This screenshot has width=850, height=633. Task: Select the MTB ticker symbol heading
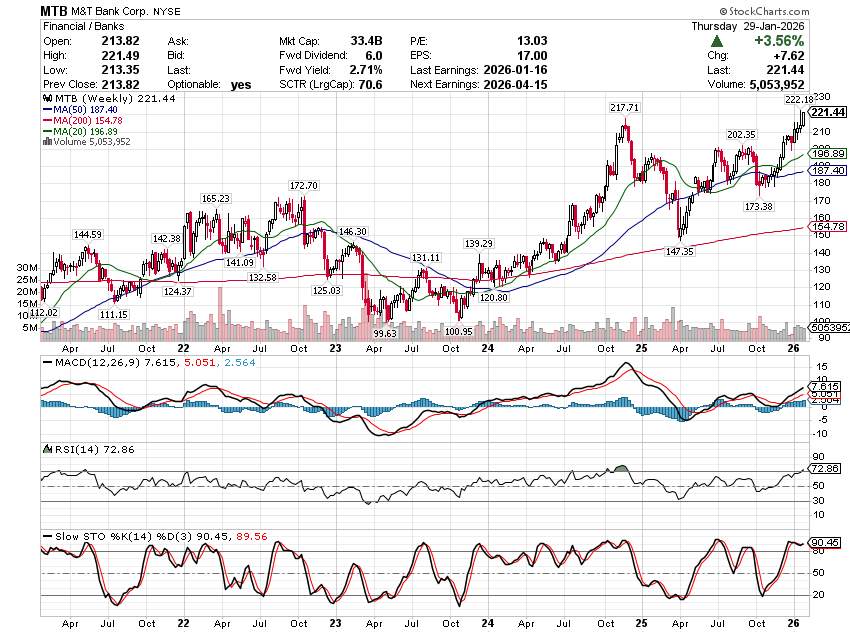55,10
